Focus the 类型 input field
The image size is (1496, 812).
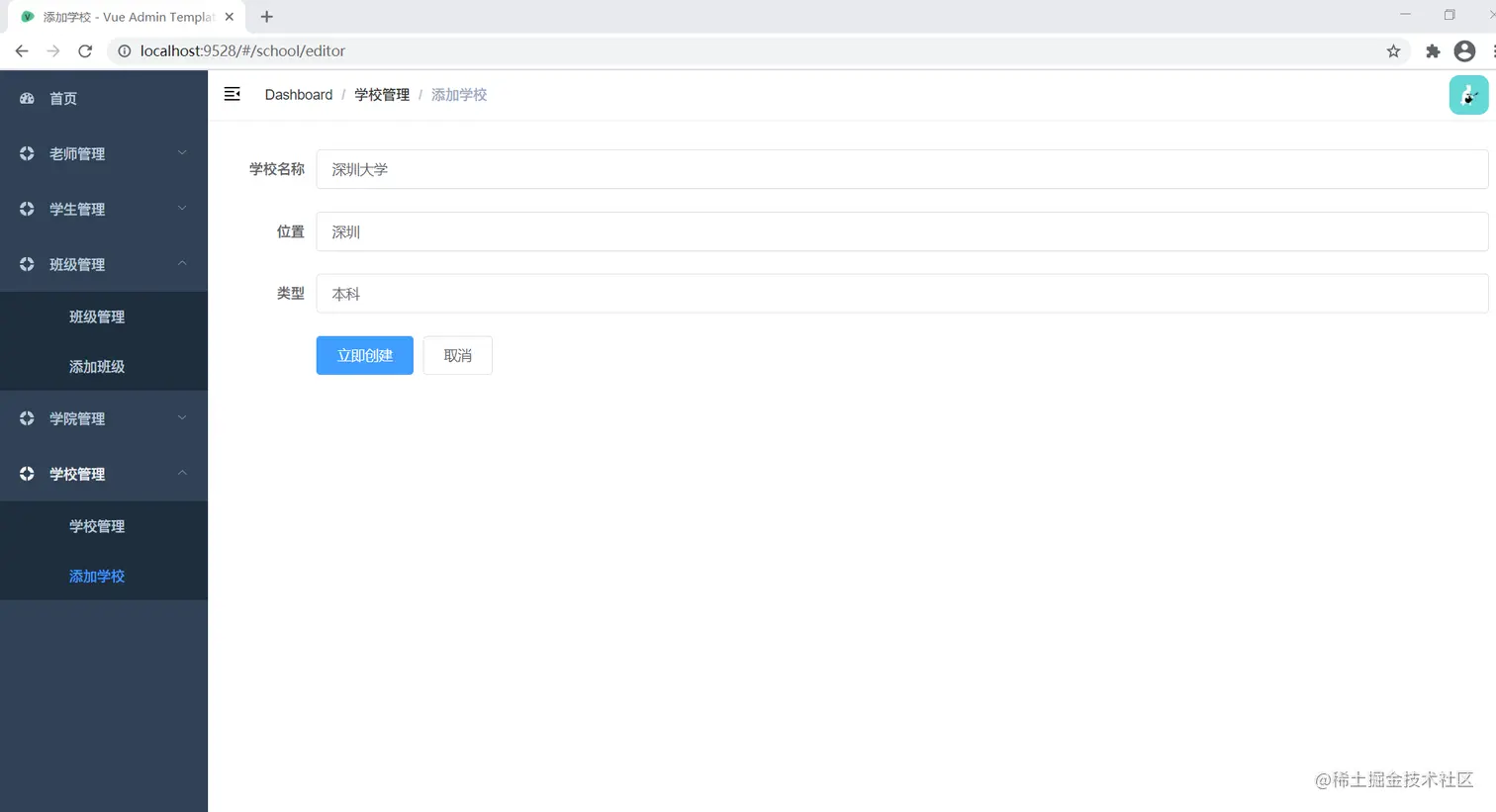(x=902, y=294)
